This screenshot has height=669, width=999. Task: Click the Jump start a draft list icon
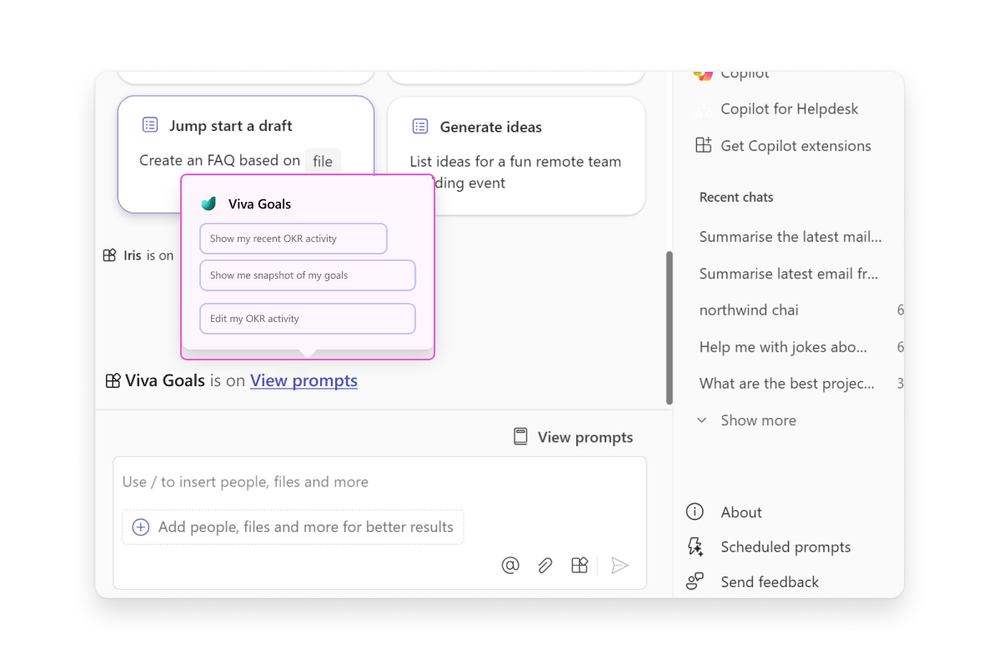pos(150,125)
